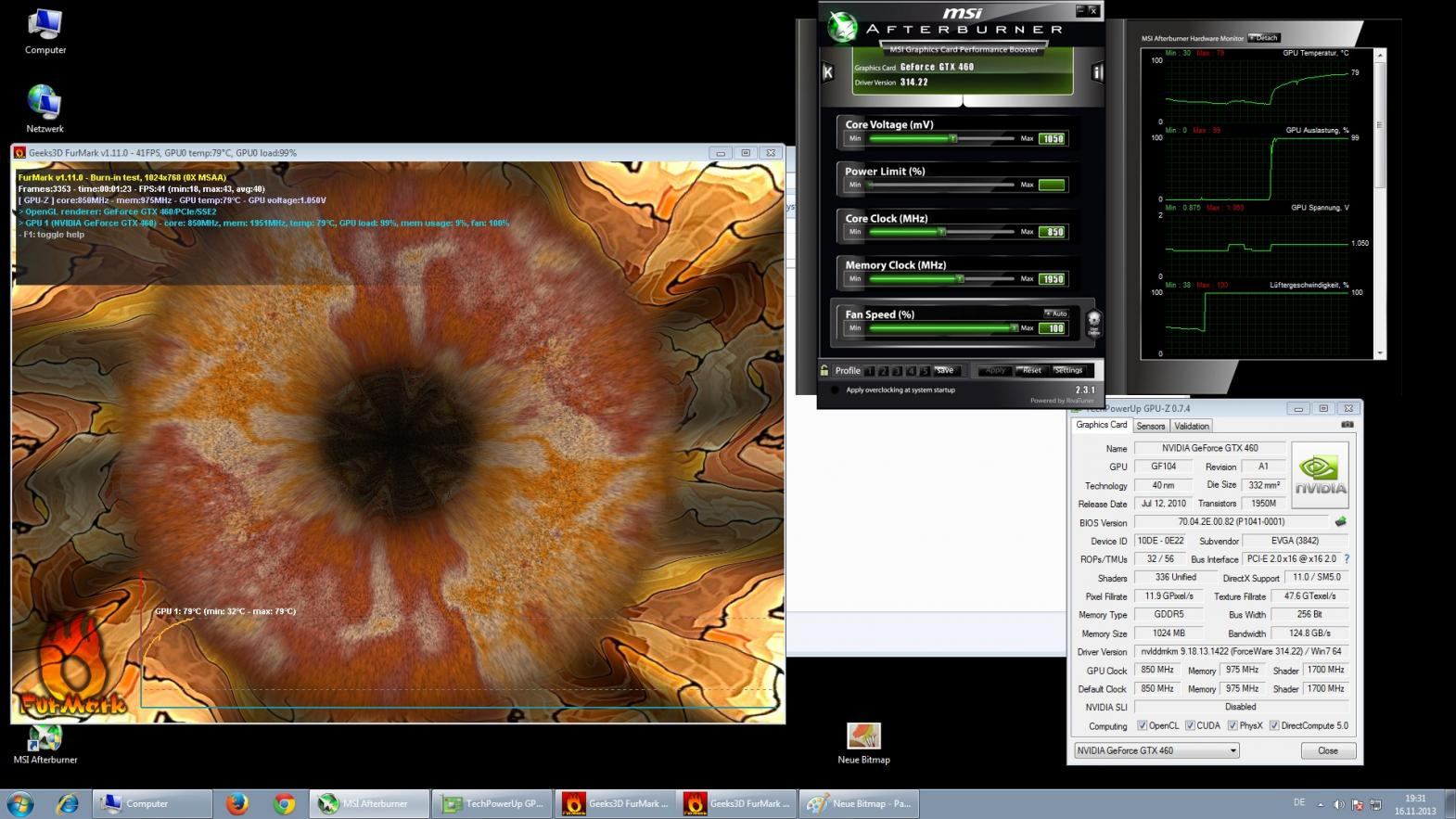Toggle the OpenCL checkbox in GPU-Z
Image resolution: width=1456 pixels, height=819 pixels.
1142,725
